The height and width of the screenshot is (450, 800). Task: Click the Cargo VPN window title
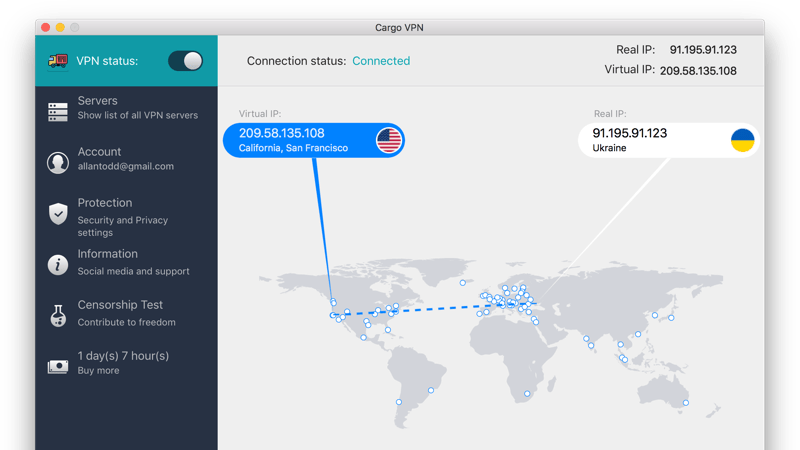tap(399, 28)
